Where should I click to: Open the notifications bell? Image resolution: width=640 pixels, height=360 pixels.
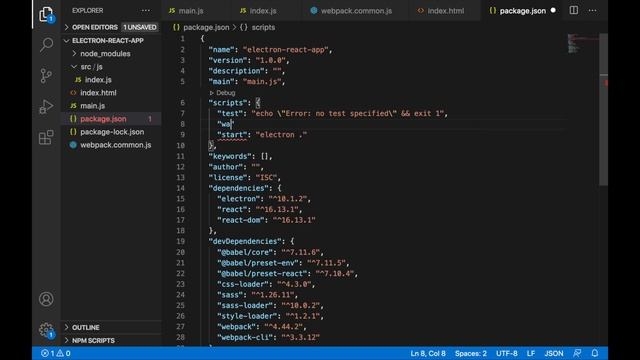[x=595, y=353]
